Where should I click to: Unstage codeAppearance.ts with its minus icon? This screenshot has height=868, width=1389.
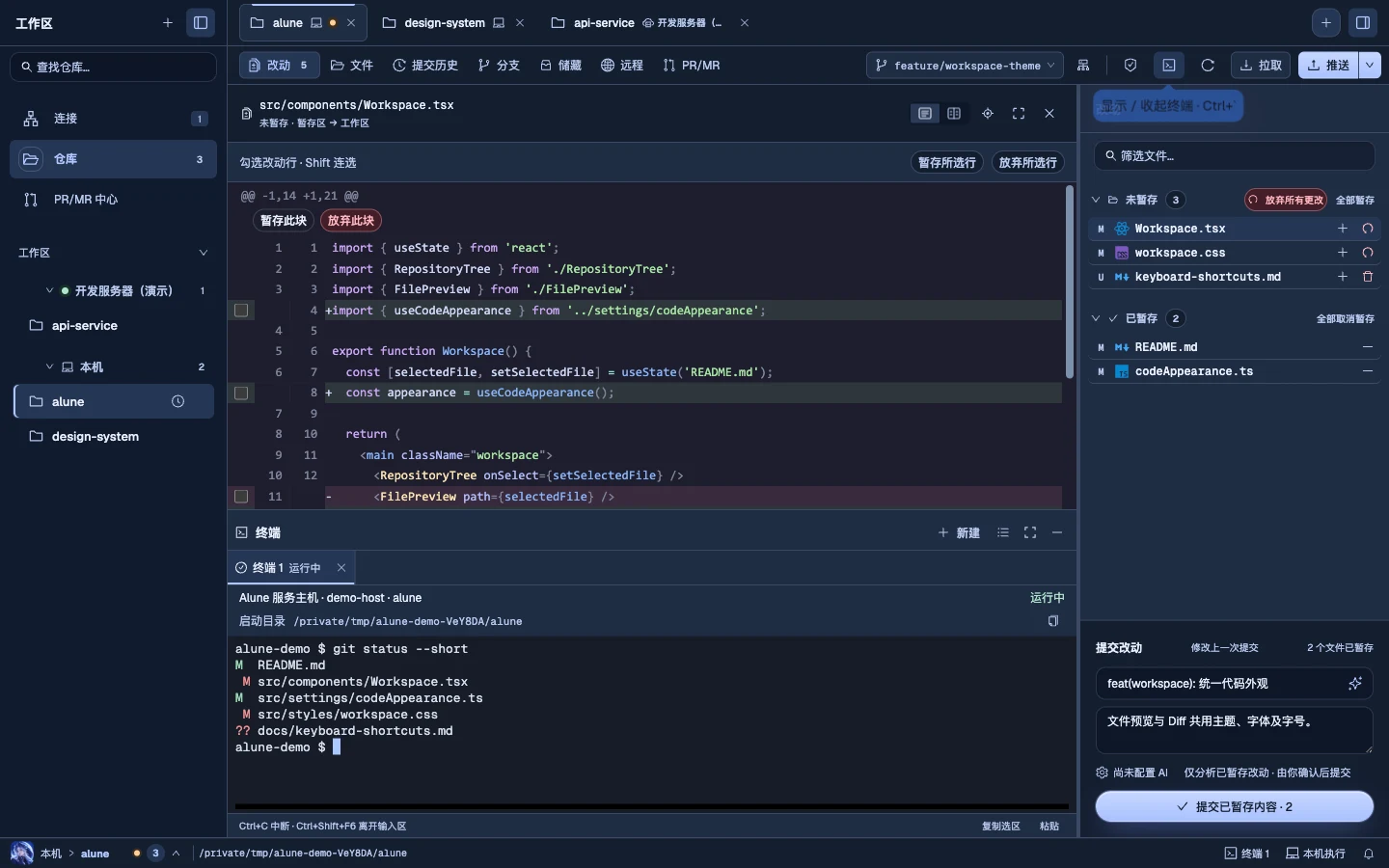pos(1367,371)
